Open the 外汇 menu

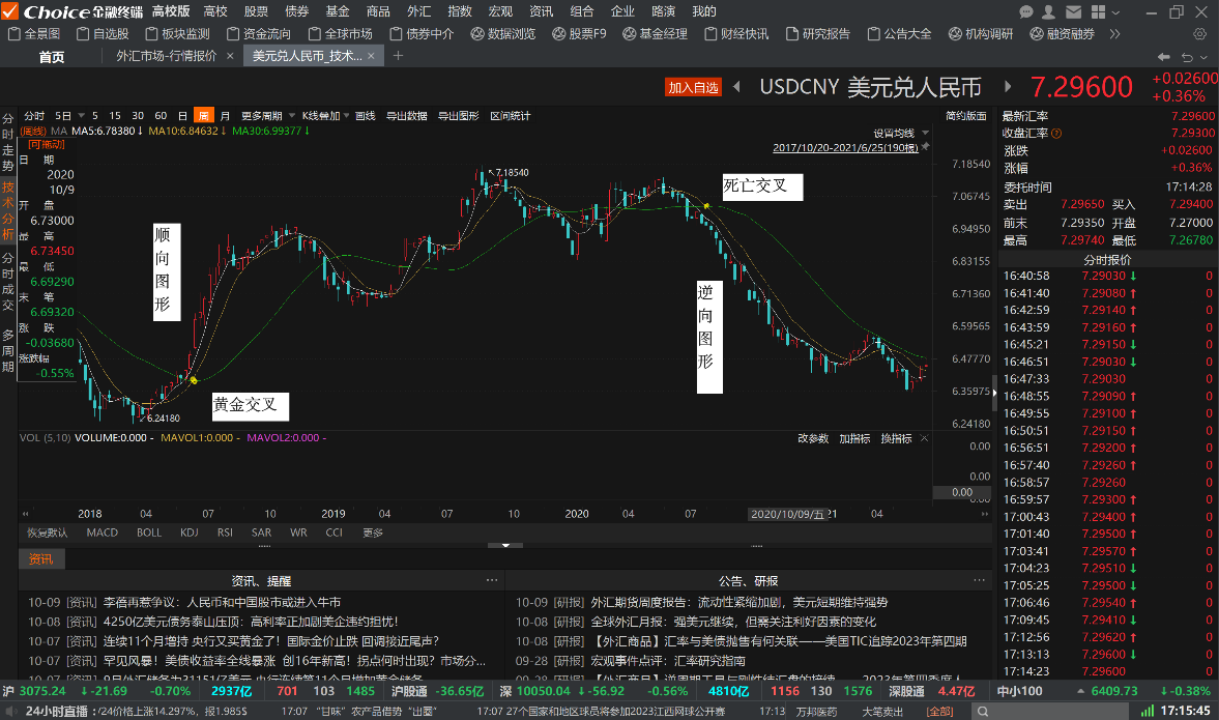pyautogui.click(x=419, y=12)
